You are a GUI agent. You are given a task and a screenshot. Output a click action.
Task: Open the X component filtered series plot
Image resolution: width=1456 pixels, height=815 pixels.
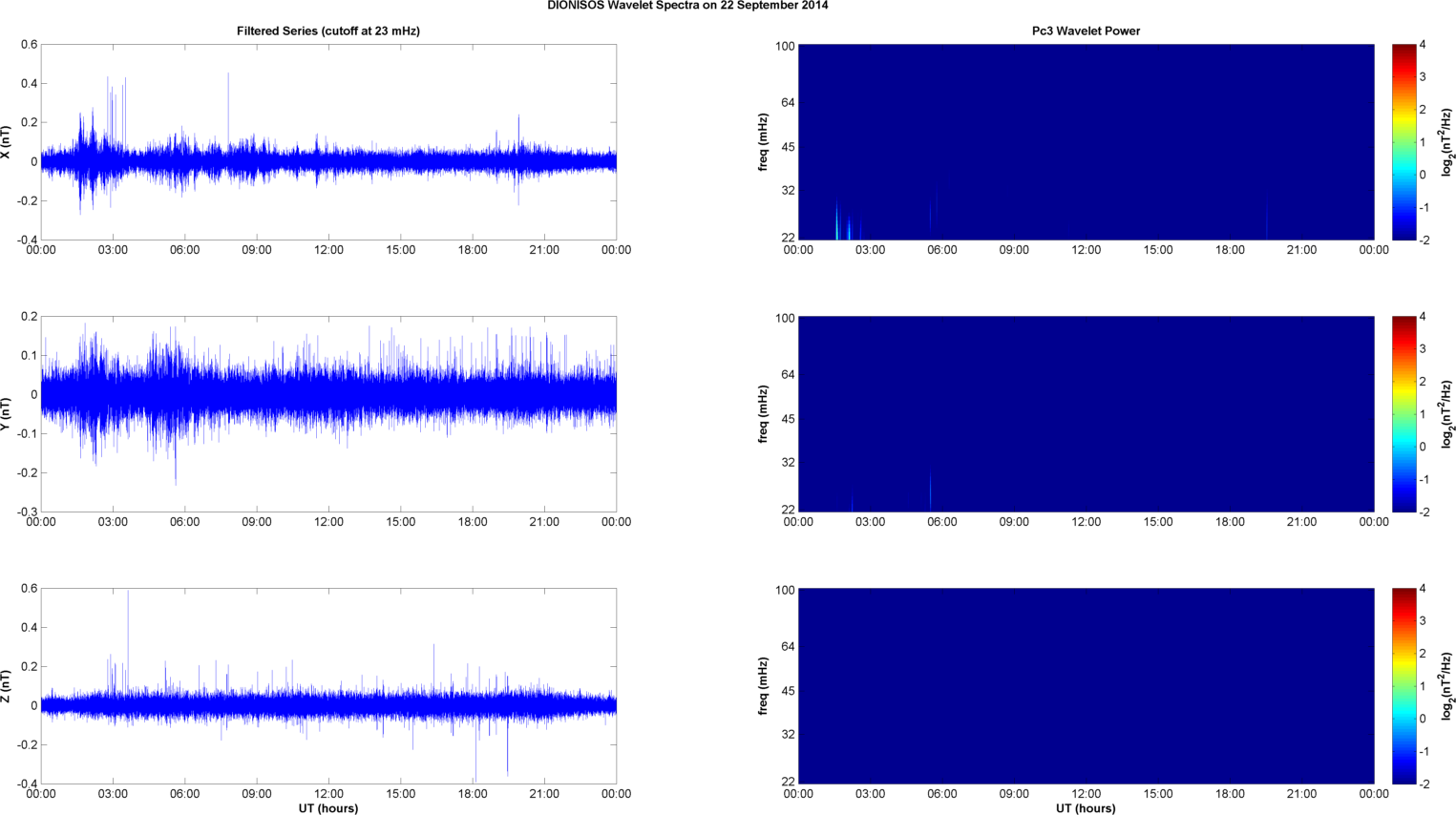click(328, 142)
